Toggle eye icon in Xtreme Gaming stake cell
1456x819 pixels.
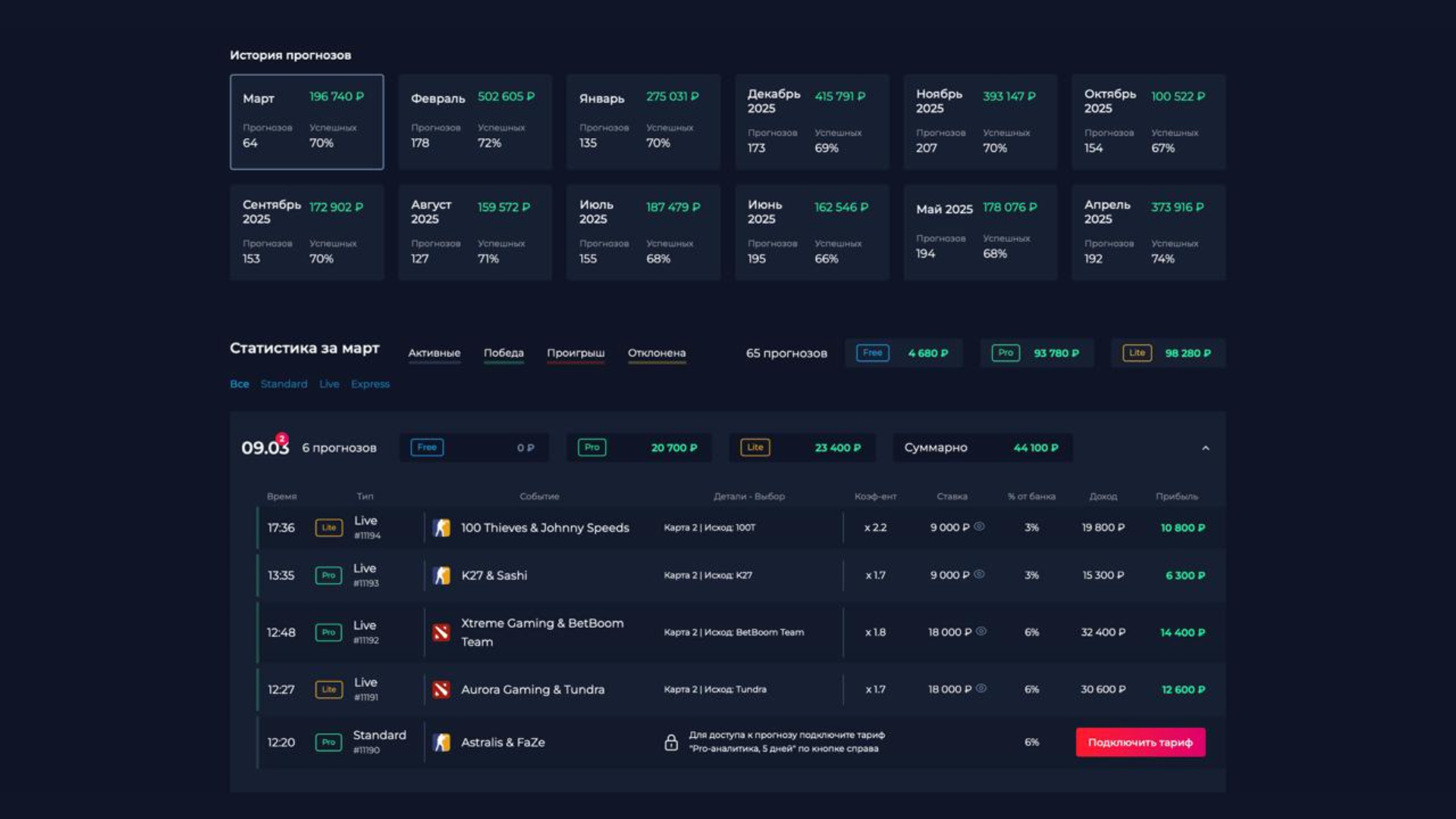pyautogui.click(x=981, y=631)
